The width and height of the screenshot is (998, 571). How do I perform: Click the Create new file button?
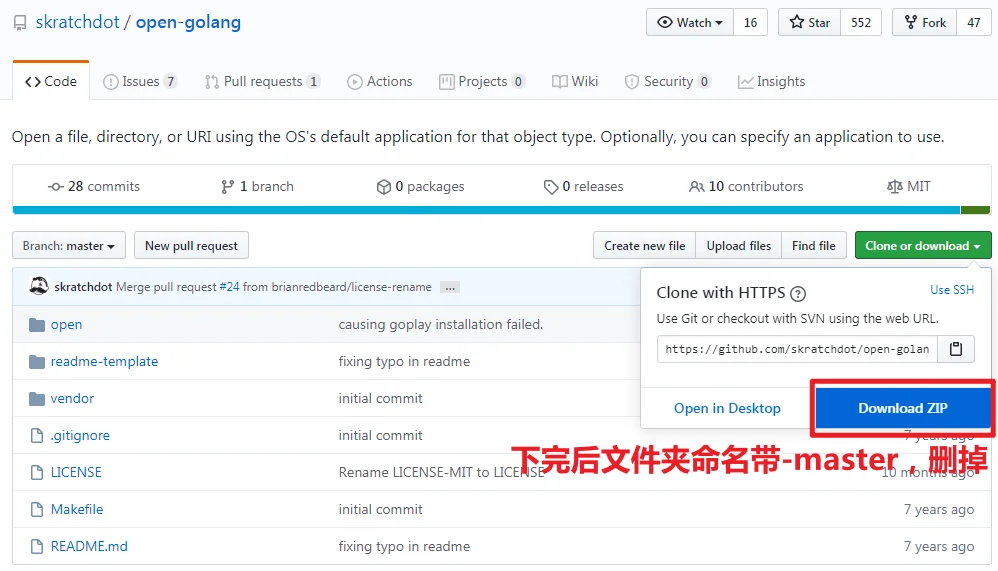click(645, 246)
